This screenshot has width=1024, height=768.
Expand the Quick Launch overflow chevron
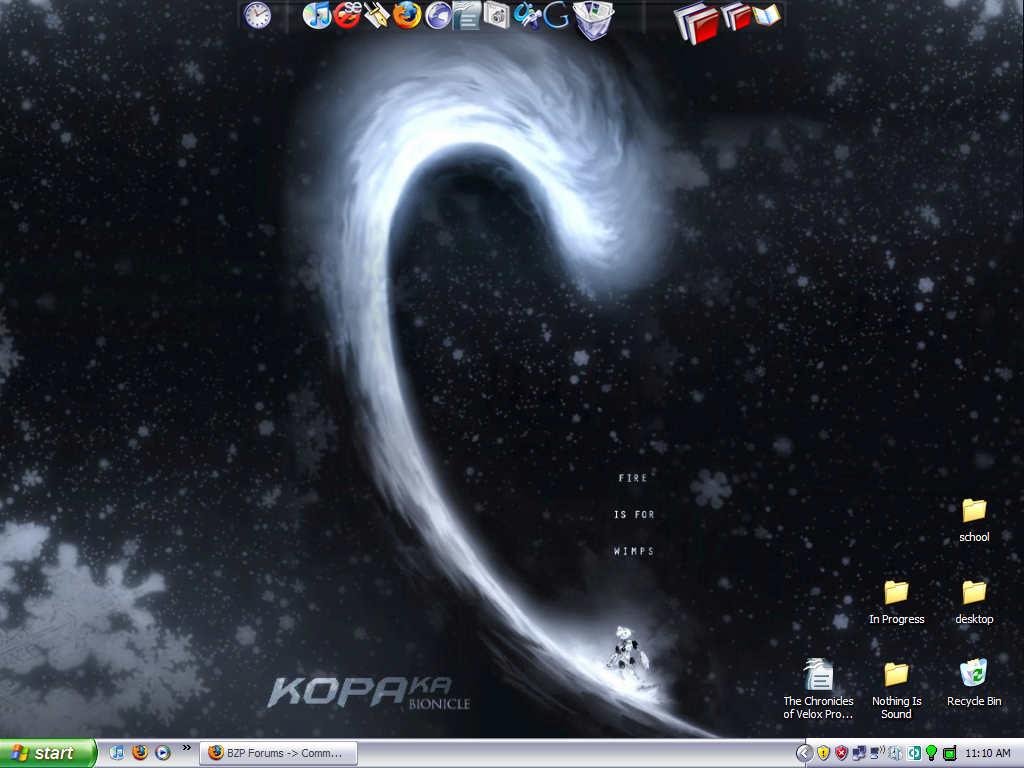tap(186, 748)
